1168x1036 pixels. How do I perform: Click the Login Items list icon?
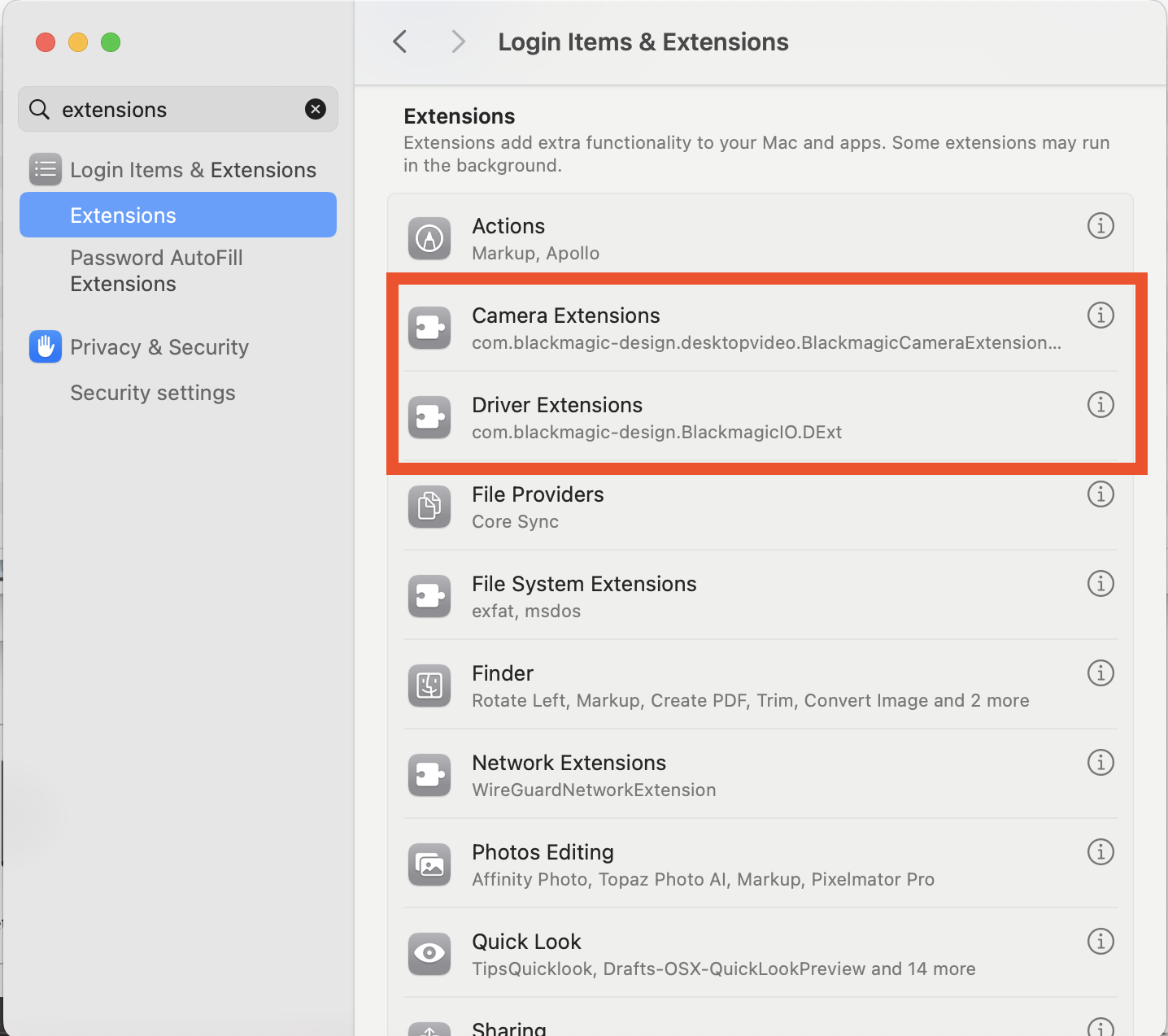point(46,169)
